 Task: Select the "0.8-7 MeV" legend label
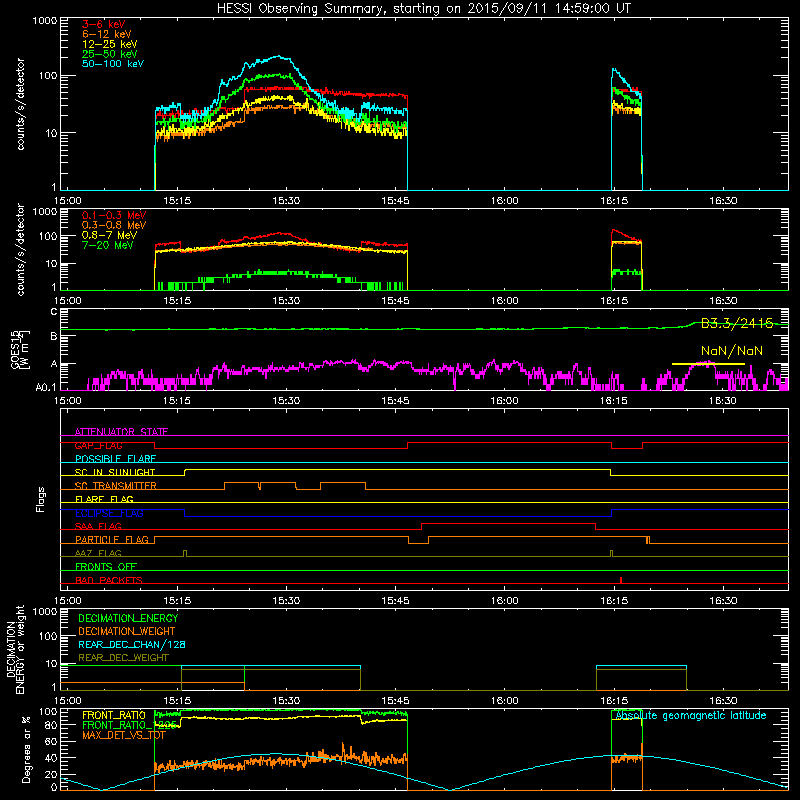point(109,235)
